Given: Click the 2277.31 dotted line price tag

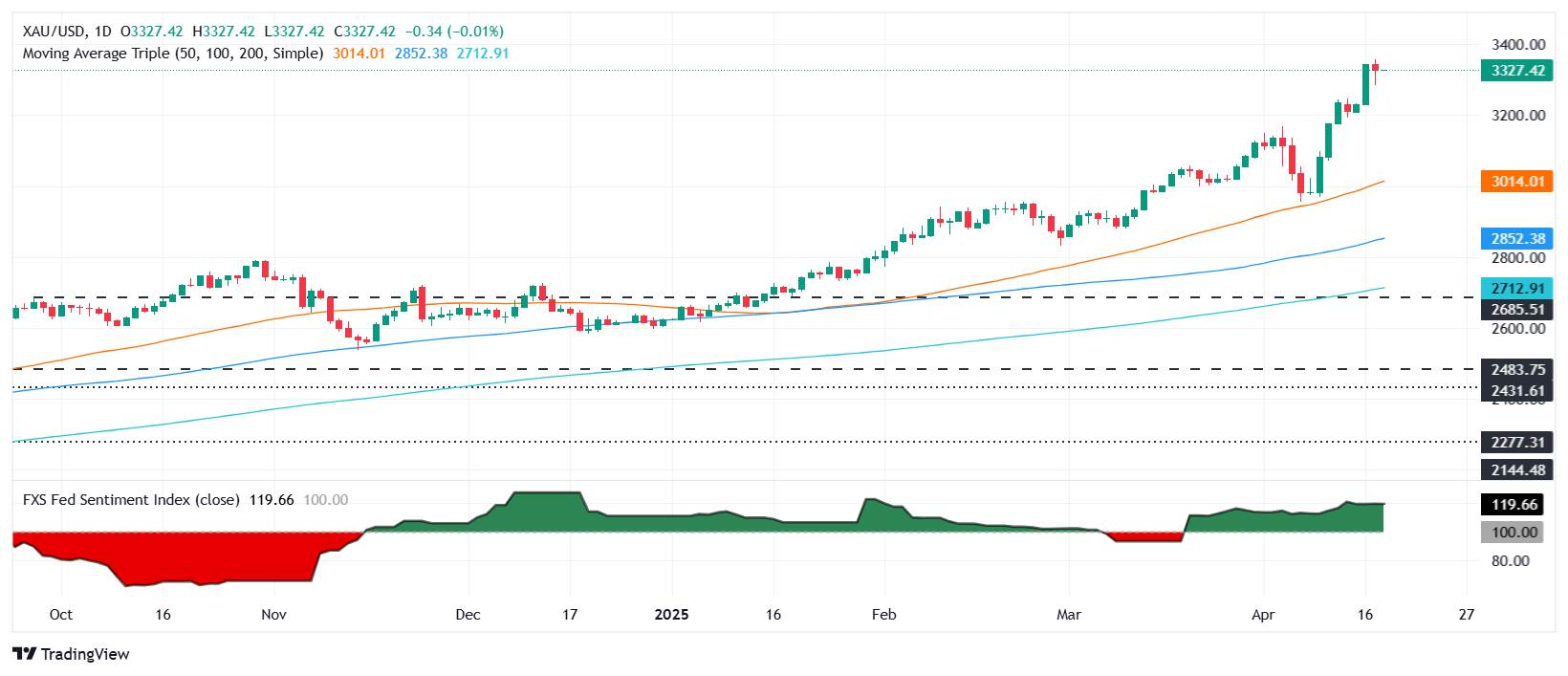Looking at the screenshot, I should pos(1517,443).
